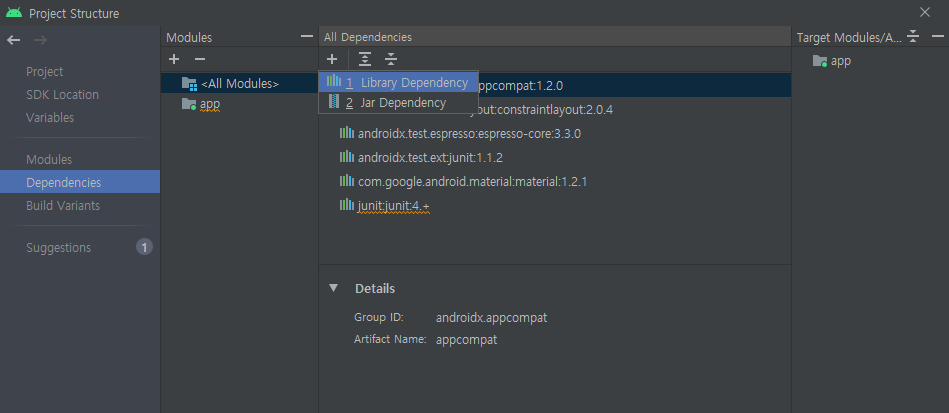Click the espresso-core library icon
Viewport: 949px width, 413px height.
pyautogui.click(x=347, y=133)
